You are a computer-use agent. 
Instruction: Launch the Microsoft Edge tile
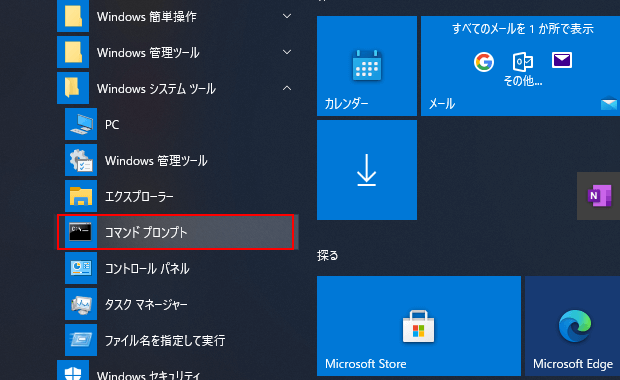[x=573, y=326]
